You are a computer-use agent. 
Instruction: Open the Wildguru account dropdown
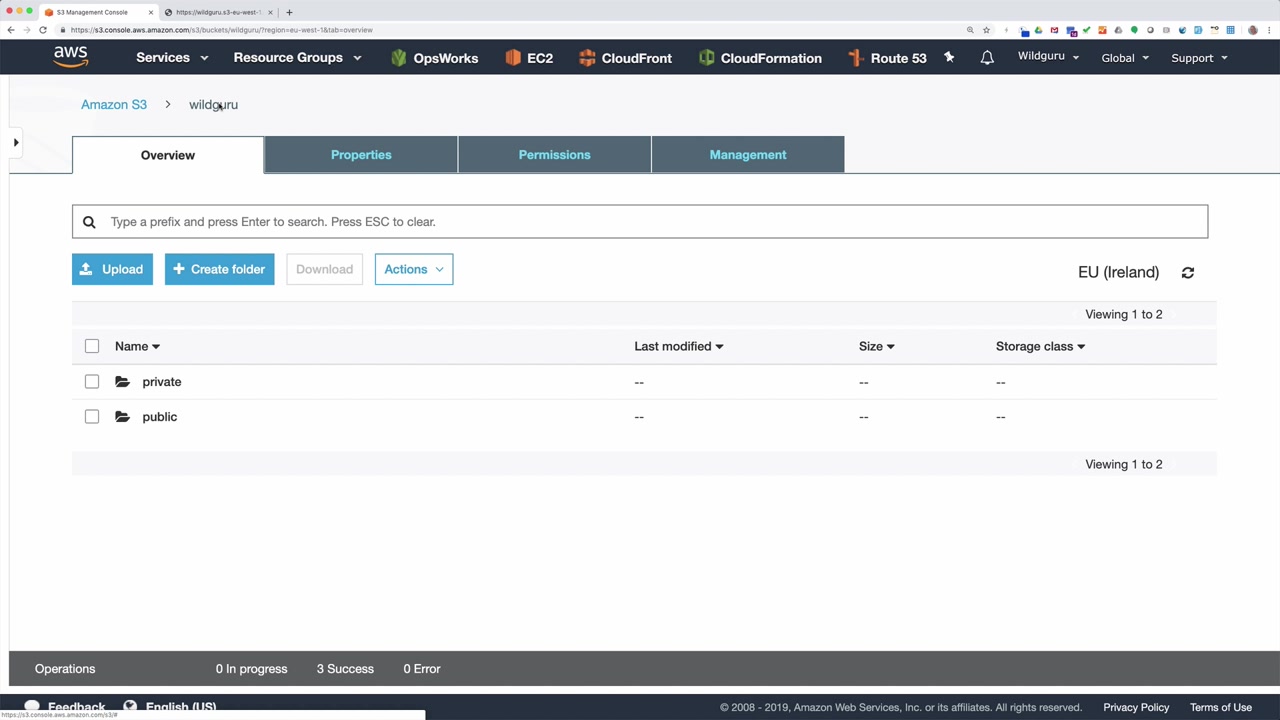tap(1048, 57)
